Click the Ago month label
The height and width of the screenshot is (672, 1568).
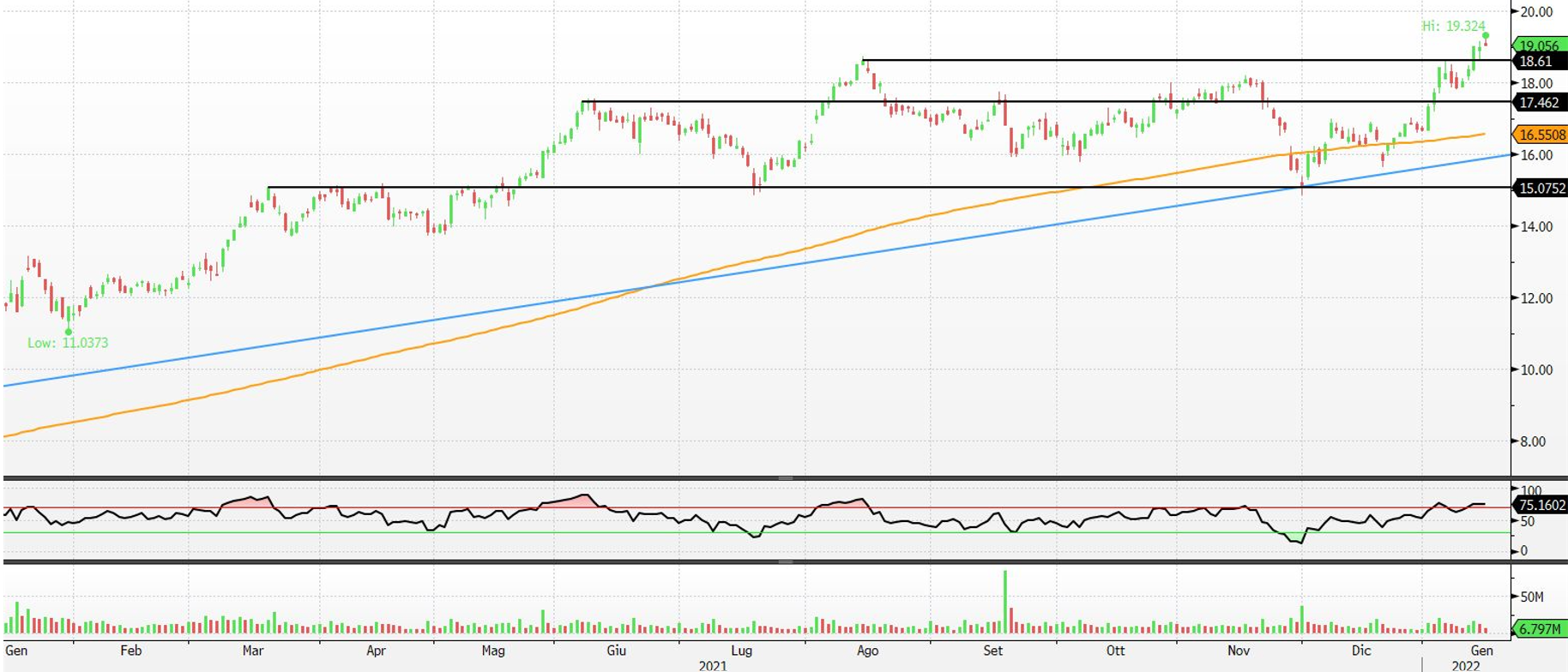tap(867, 651)
